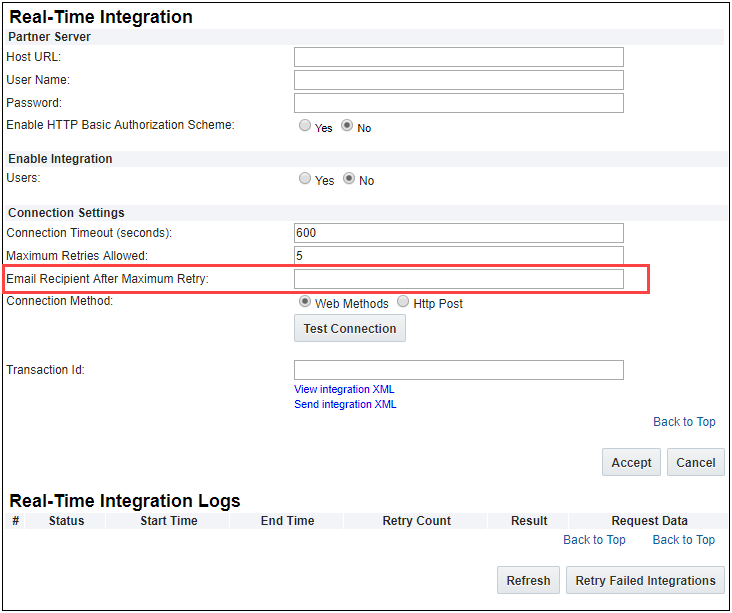This screenshot has width=732, height=613.
Task: Click the Send integration XML link
Action: (345, 404)
